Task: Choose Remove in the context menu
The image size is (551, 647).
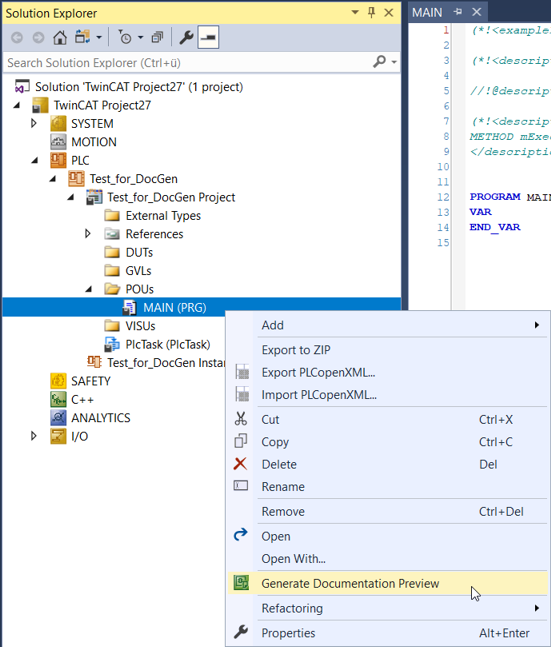Action: (x=388, y=512)
